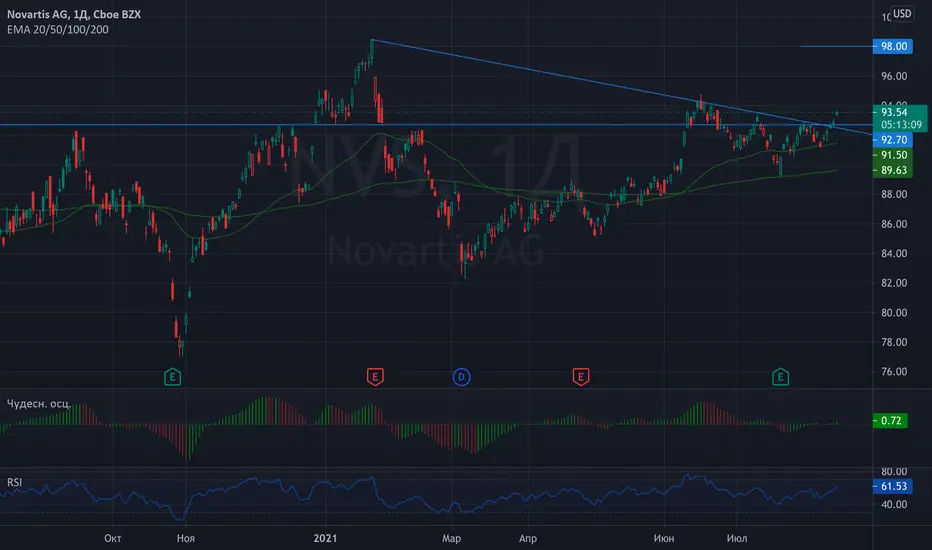Click the 98.00 blue price label
Image resolution: width=932 pixels, height=550 pixels.
click(893, 46)
